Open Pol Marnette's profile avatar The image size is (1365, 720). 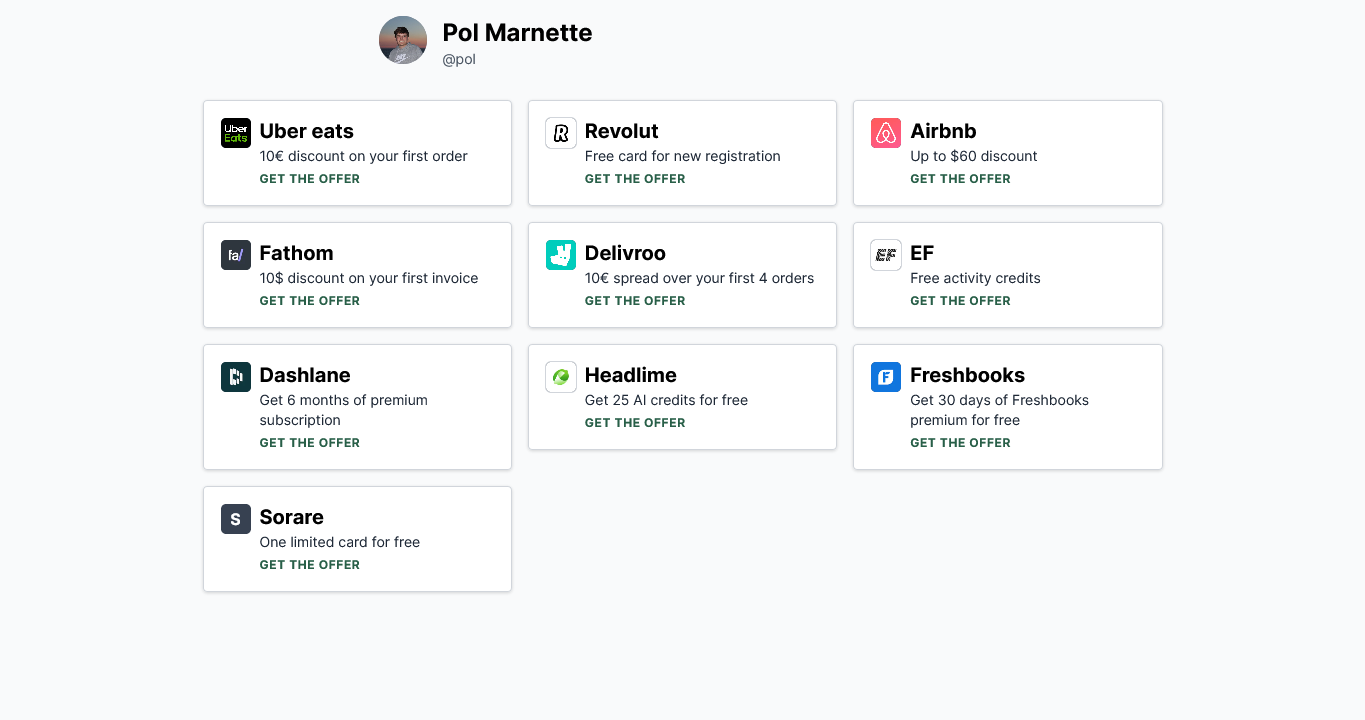[x=403, y=40]
